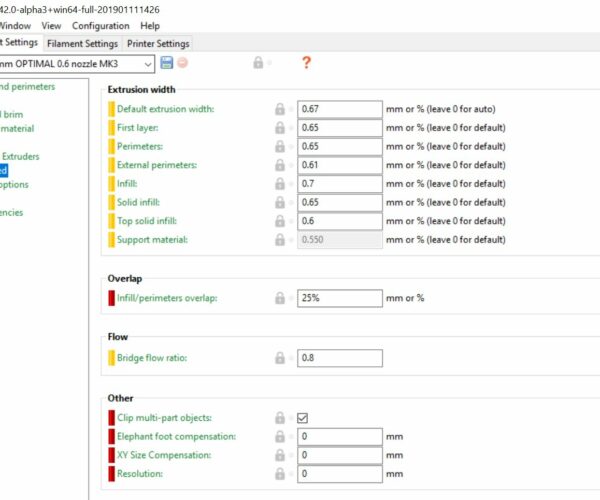This screenshot has height=500, width=600.
Task: Click the lock icon in the preset toolbar
Action: pyautogui.click(x=257, y=63)
